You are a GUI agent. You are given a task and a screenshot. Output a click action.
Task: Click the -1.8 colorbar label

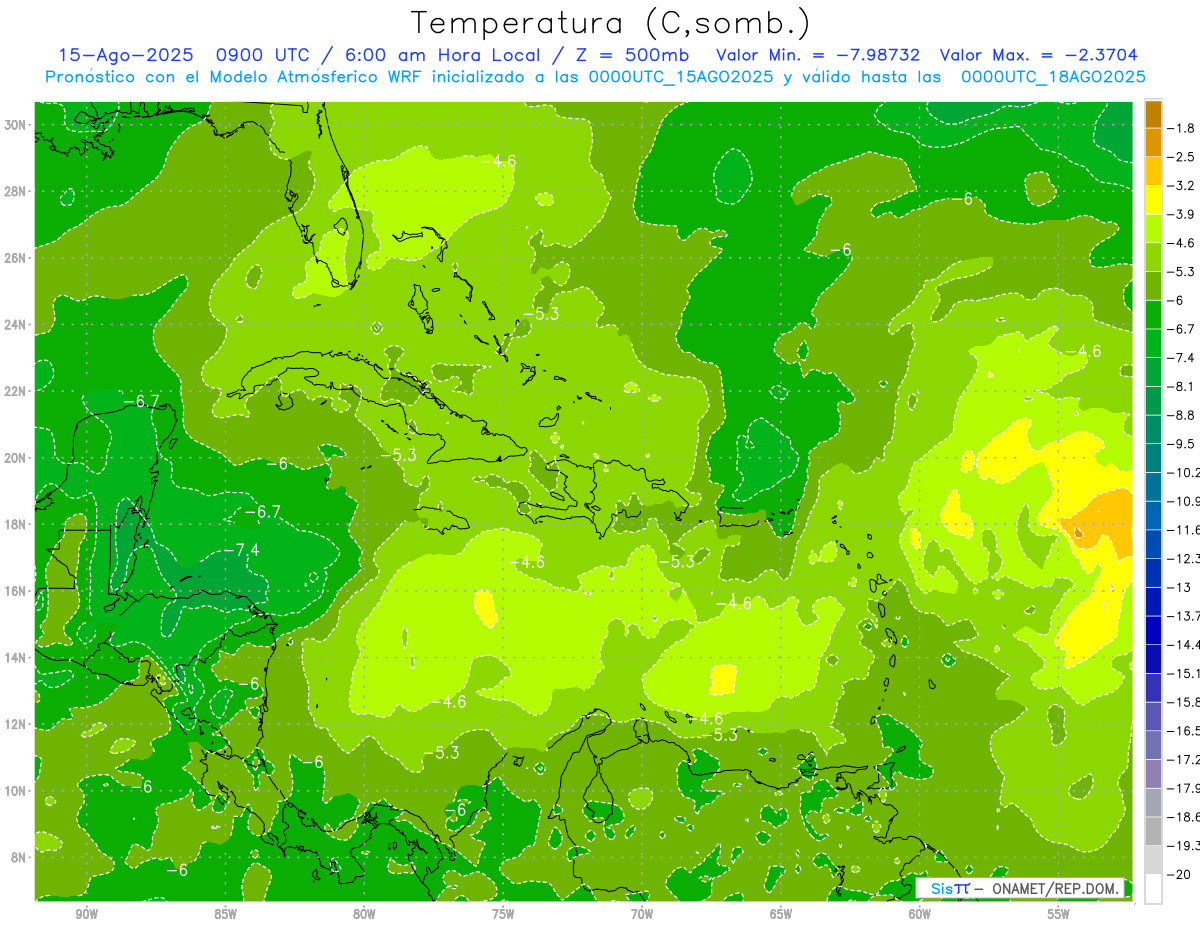point(1183,128)
